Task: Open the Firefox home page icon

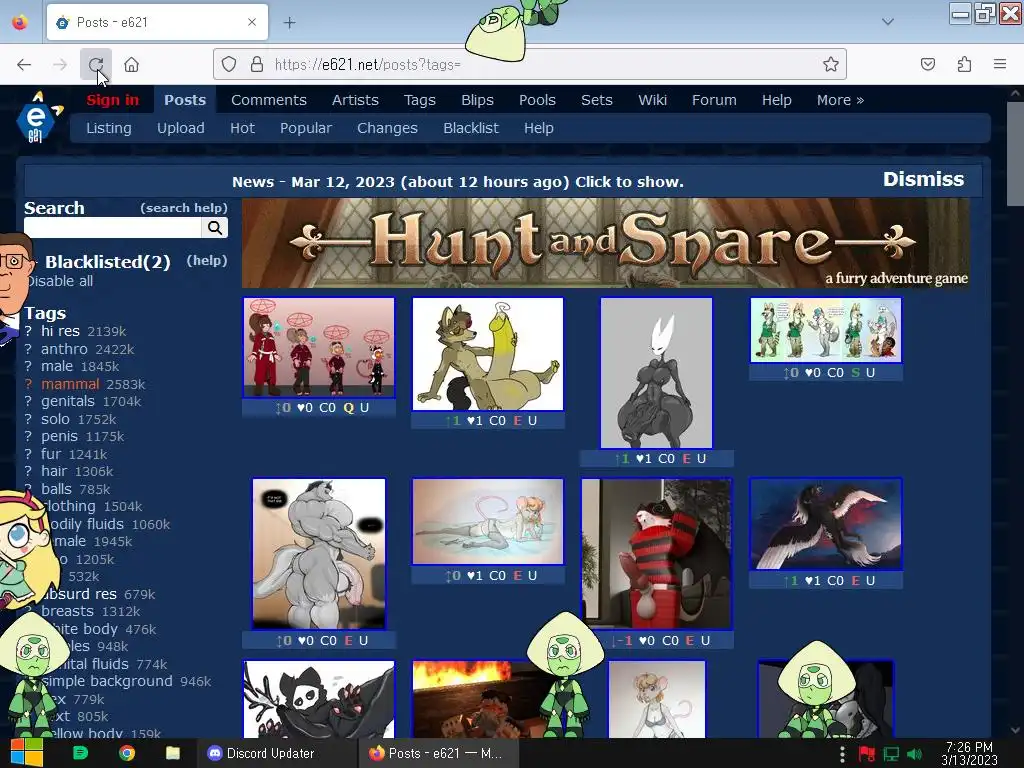Action: 132,65
